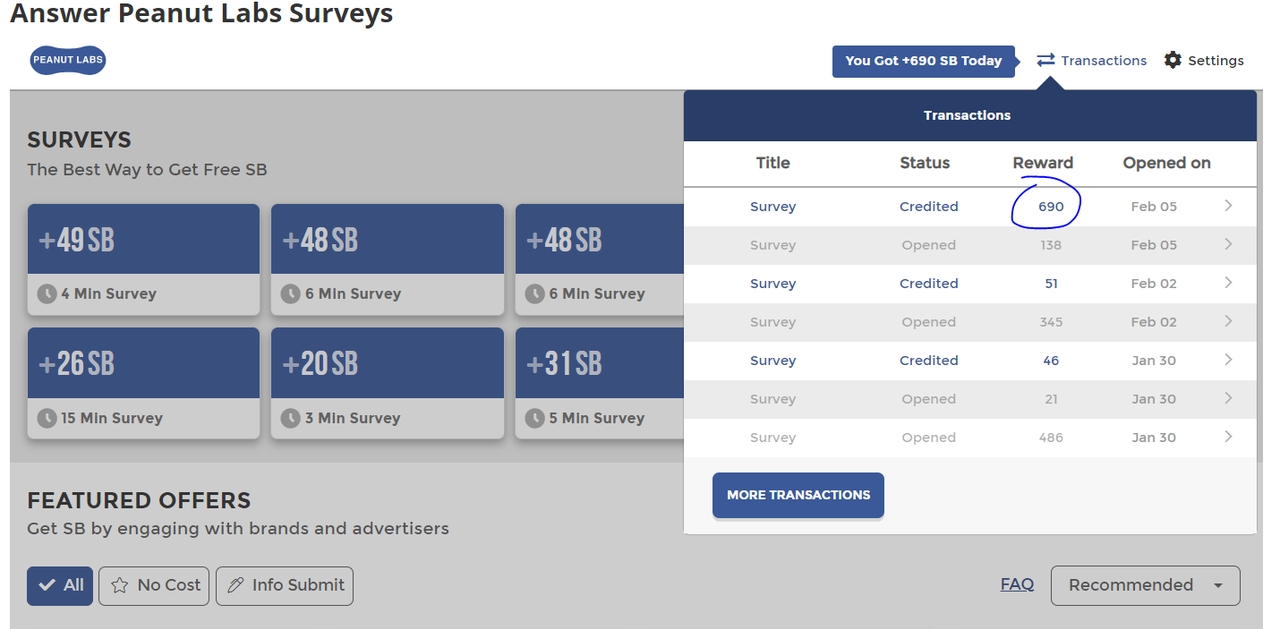Open the Settings menu
The image size is (1280, 629).
coord(1204,60)
